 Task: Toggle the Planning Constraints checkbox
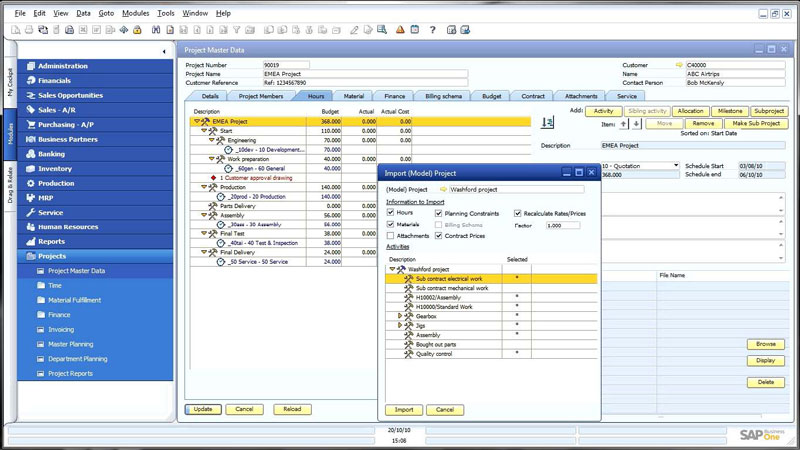coord(438,213)
